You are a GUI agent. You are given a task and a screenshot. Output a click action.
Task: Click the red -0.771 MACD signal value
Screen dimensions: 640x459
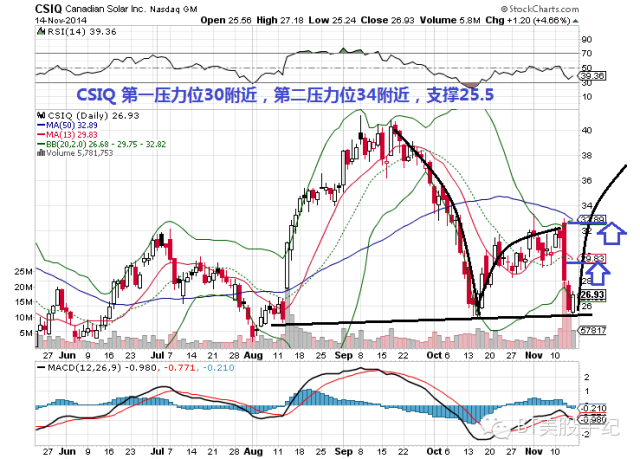(180, 368)
